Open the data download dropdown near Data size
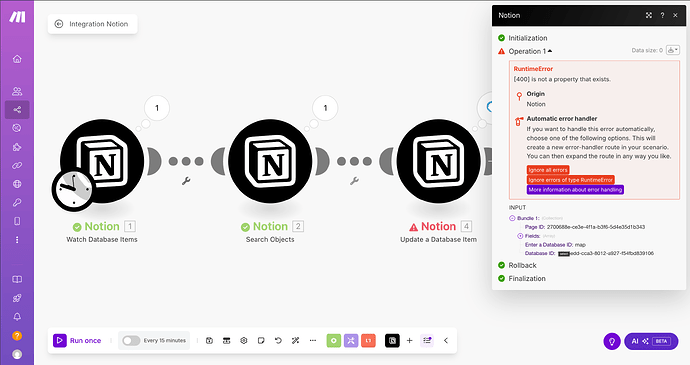The image size is (690, 365). point(672,50)
